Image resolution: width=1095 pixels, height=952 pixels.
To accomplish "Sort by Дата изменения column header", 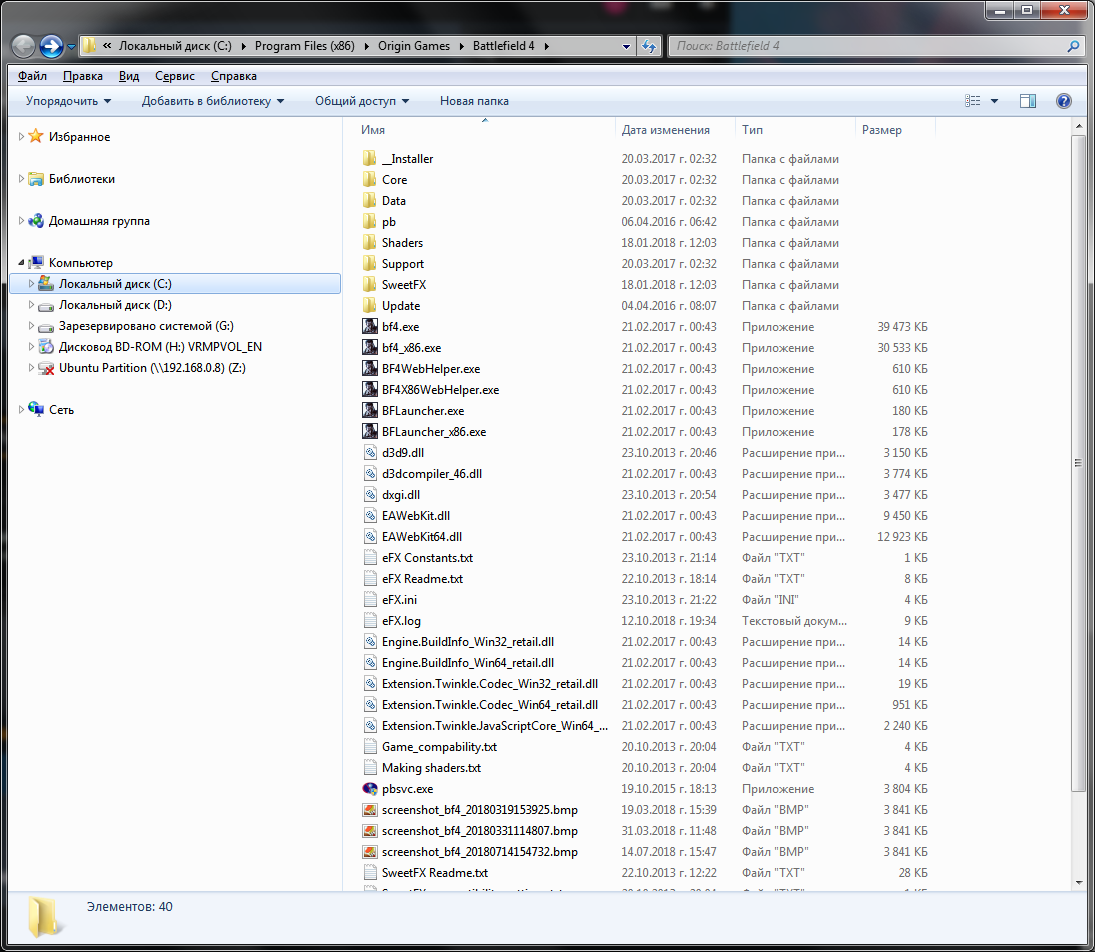I will point(665,130).
